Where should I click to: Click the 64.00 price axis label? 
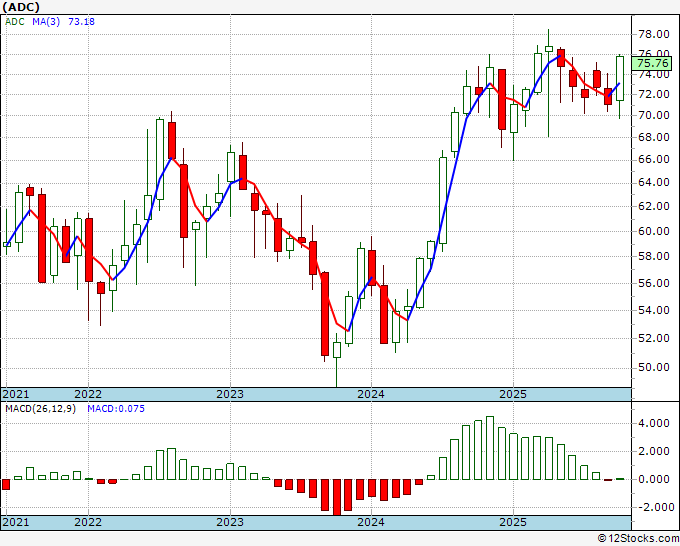point(653,183)
